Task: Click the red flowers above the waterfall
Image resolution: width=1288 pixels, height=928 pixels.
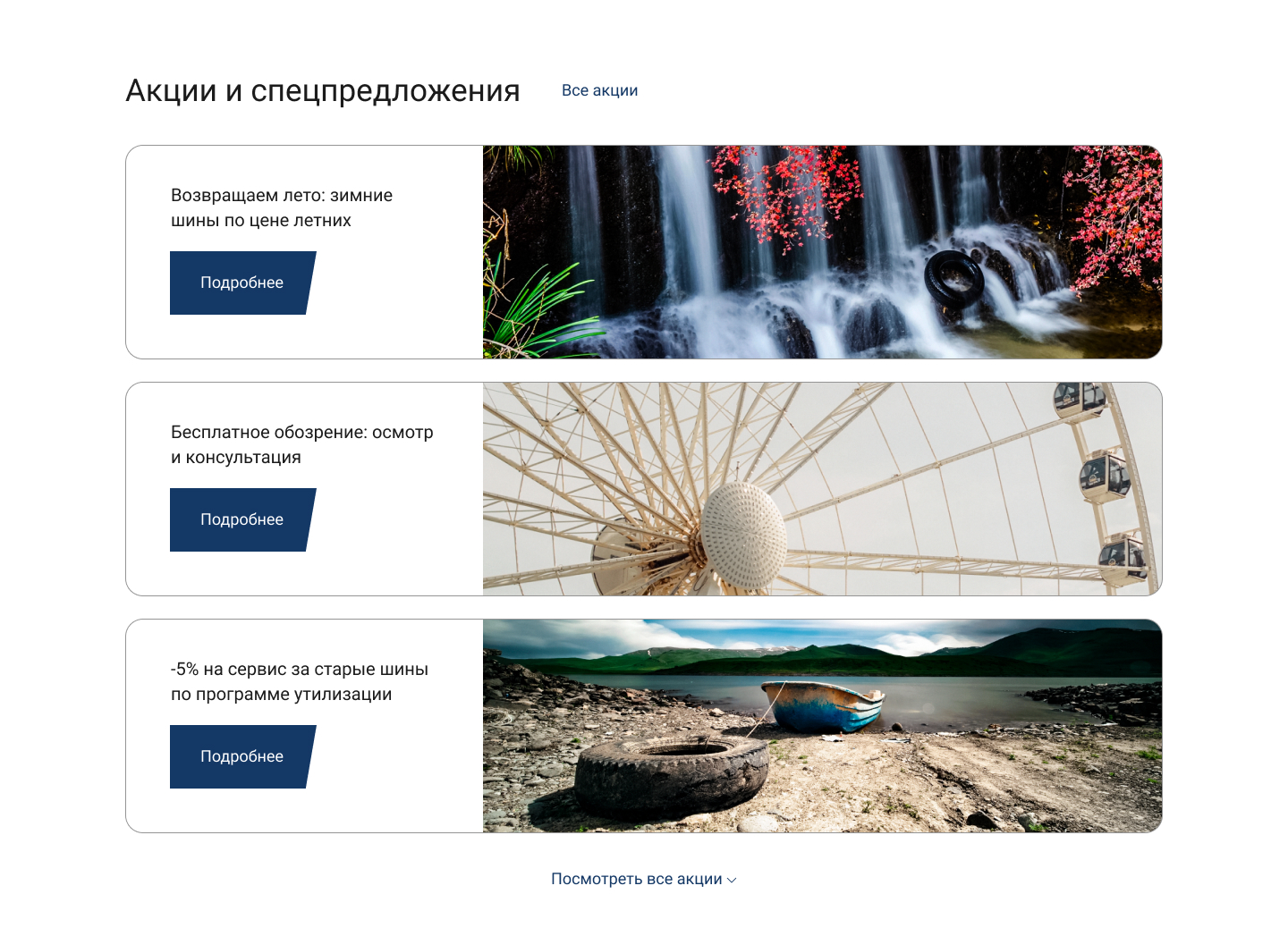Action: pos(785,192)
